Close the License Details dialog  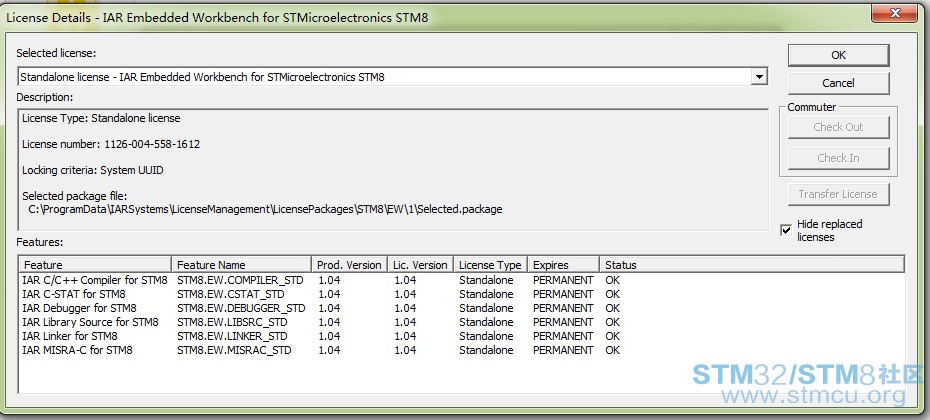[896, 13]
